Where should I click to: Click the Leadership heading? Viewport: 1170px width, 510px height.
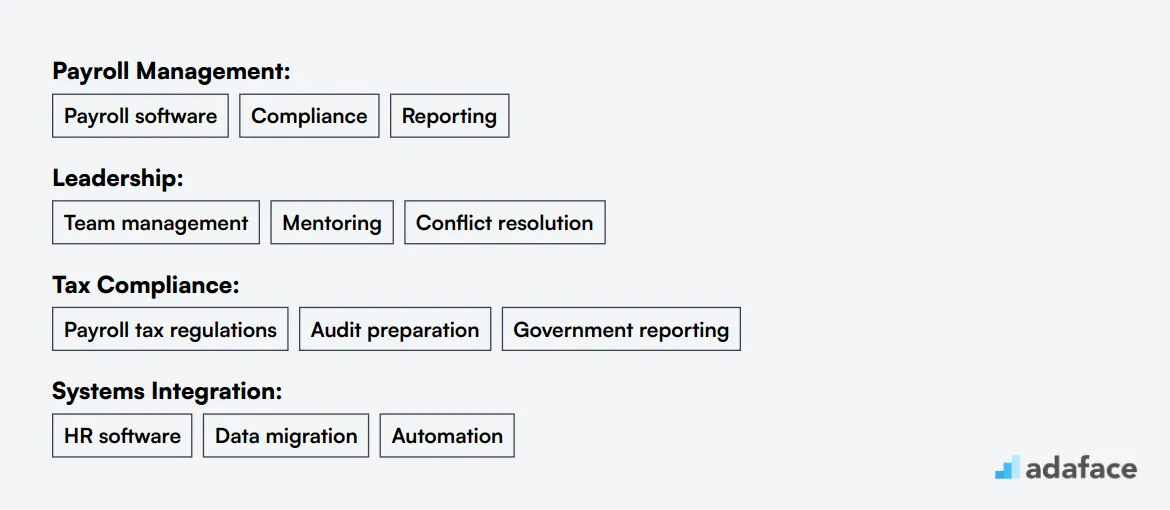(x=117, y=178)
